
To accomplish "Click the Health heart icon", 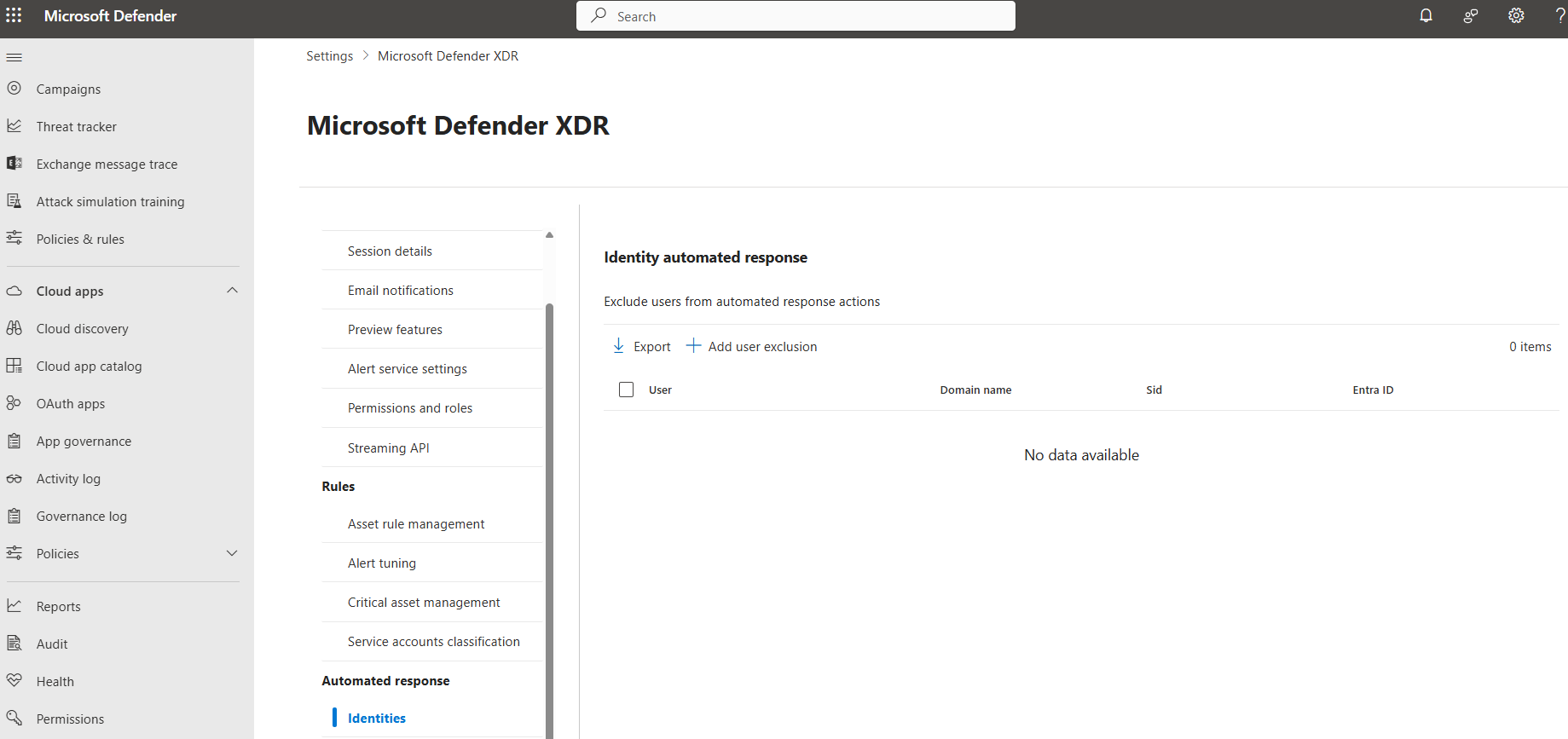I will click(14, 680).
